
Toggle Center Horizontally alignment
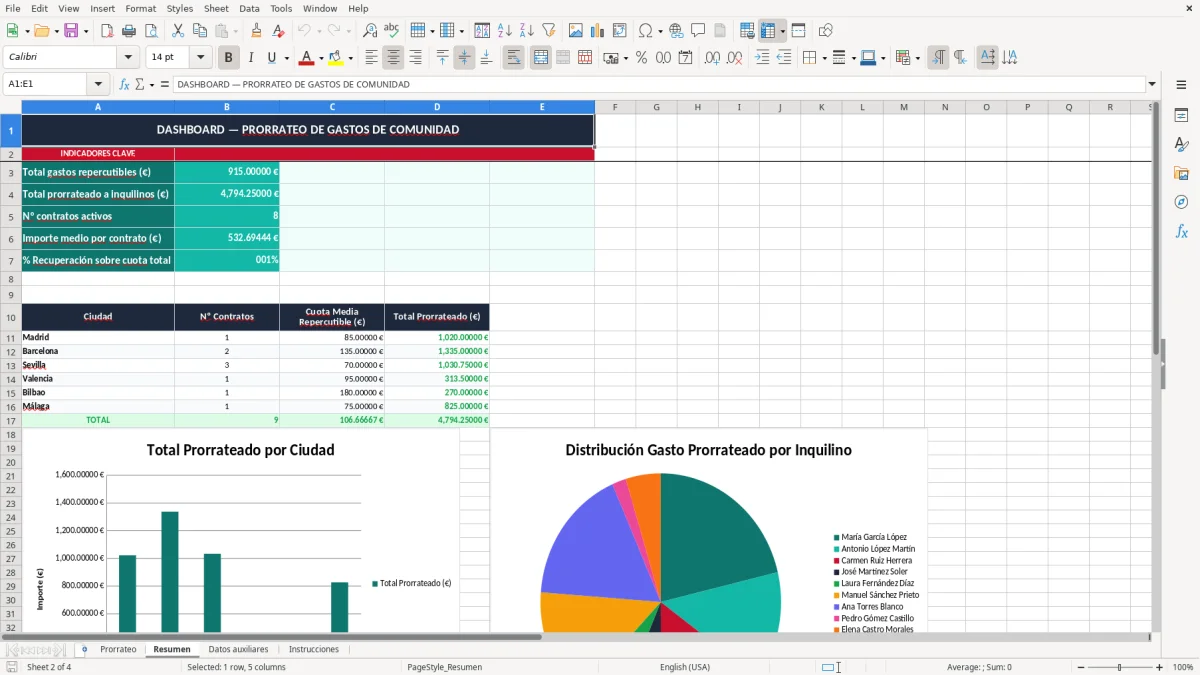(x=394, y=58)
